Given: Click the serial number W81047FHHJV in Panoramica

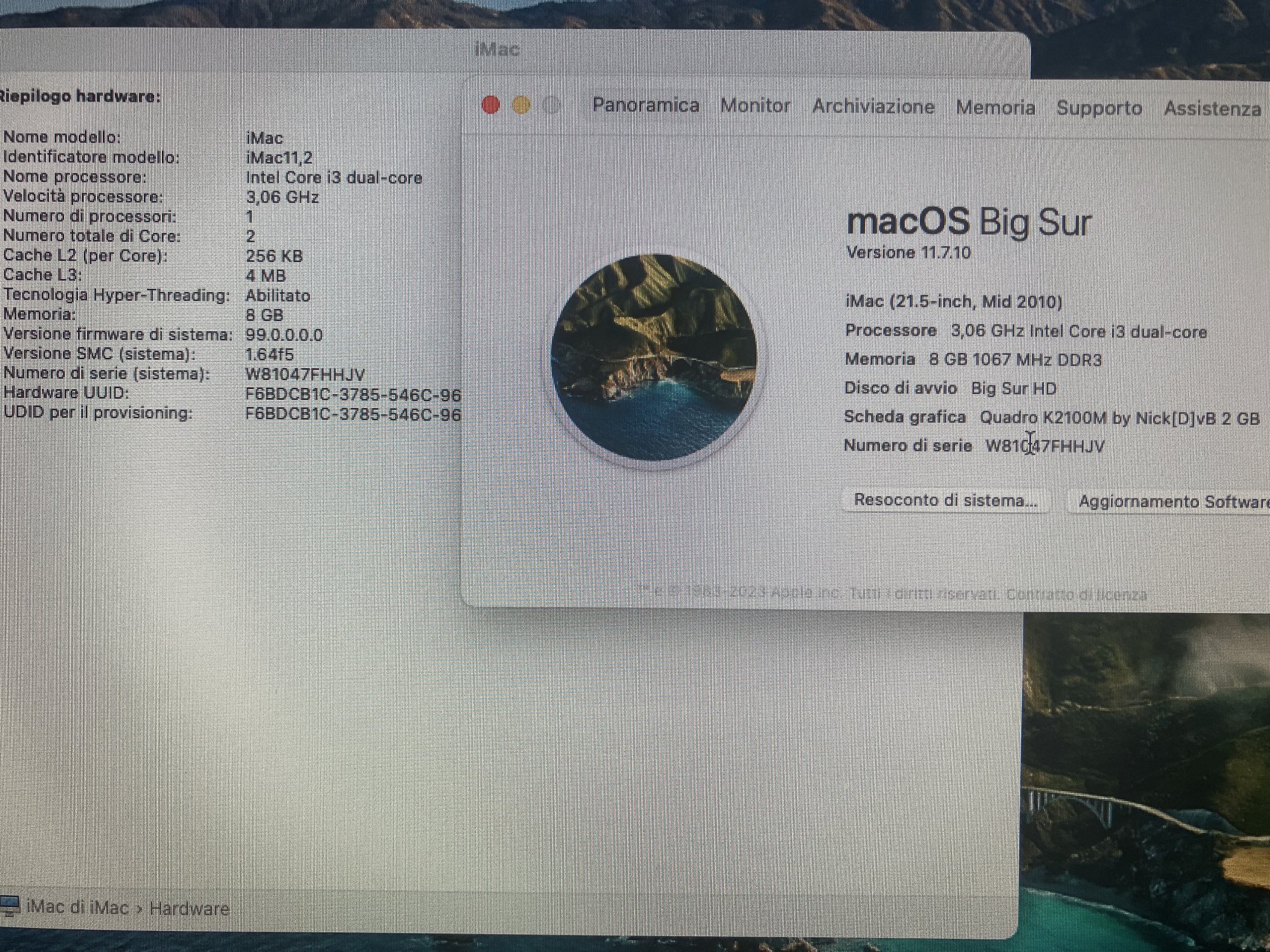Looking at the screenshot, I should [x=1045, y=446].
